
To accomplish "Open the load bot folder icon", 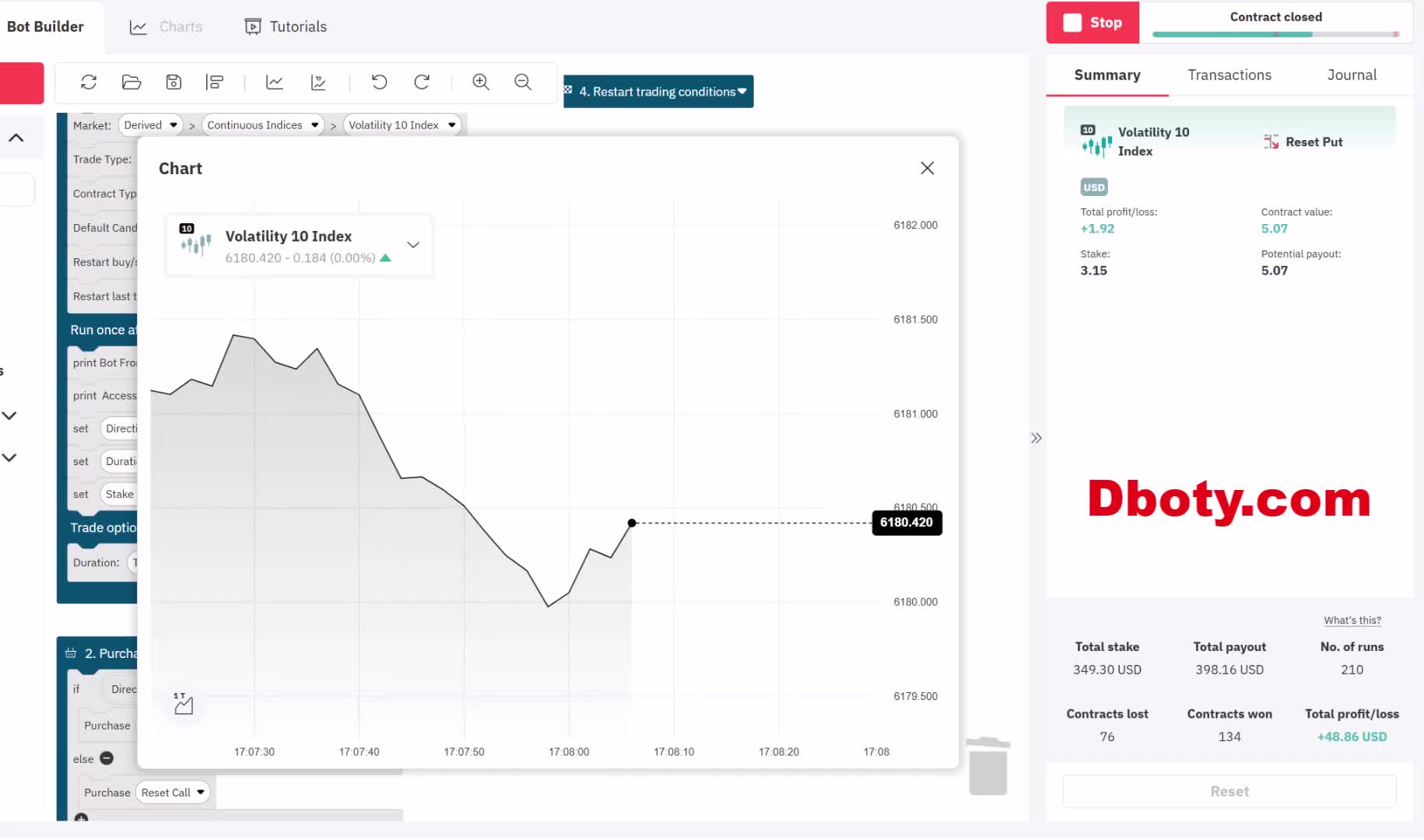I will (132, 82).
